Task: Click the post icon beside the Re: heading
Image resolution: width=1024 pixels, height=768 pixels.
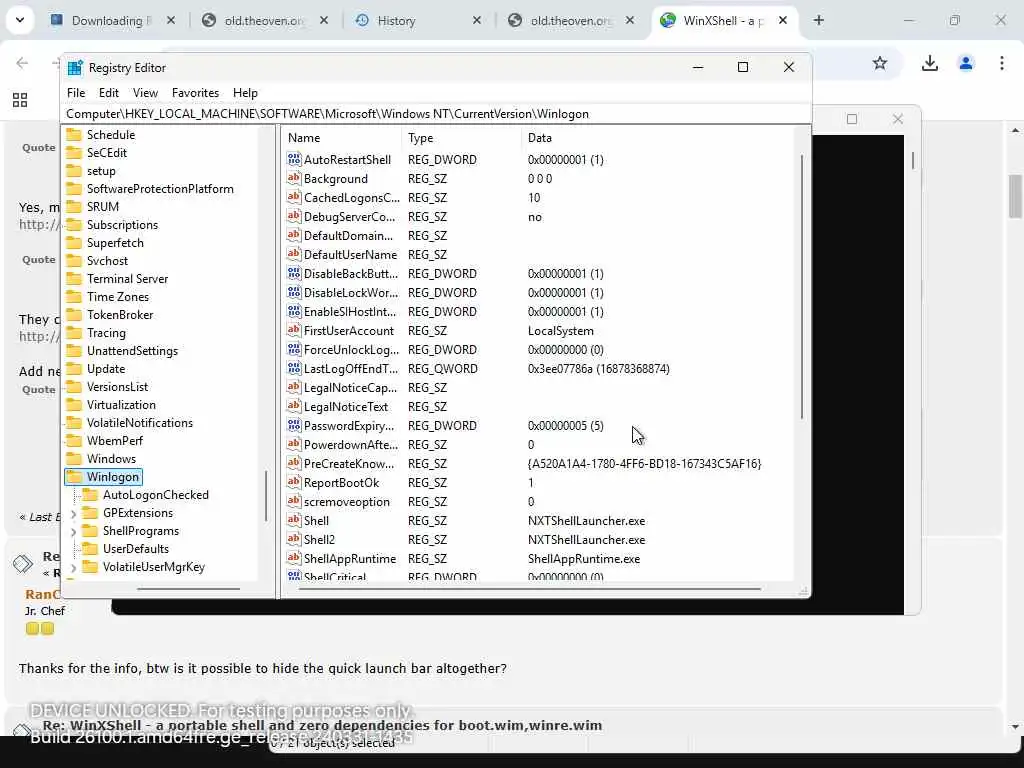Action: pyautogui.click(x=23, y=563)
